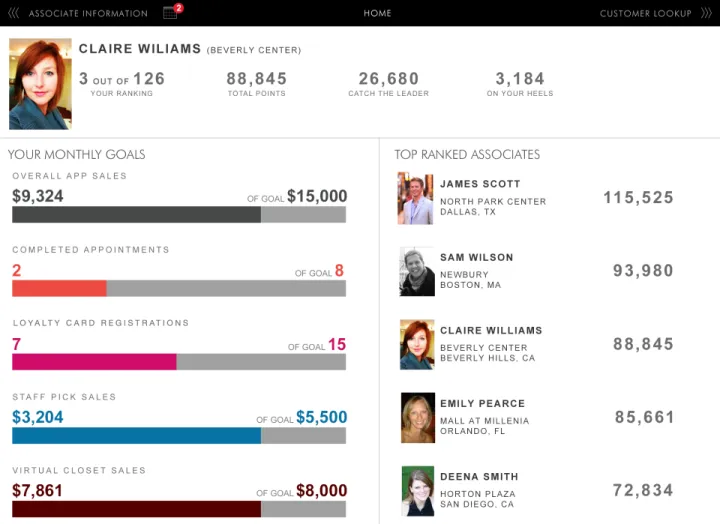Go to the Home tab
Screen dimensions: 720x524
tap(377, 14)
